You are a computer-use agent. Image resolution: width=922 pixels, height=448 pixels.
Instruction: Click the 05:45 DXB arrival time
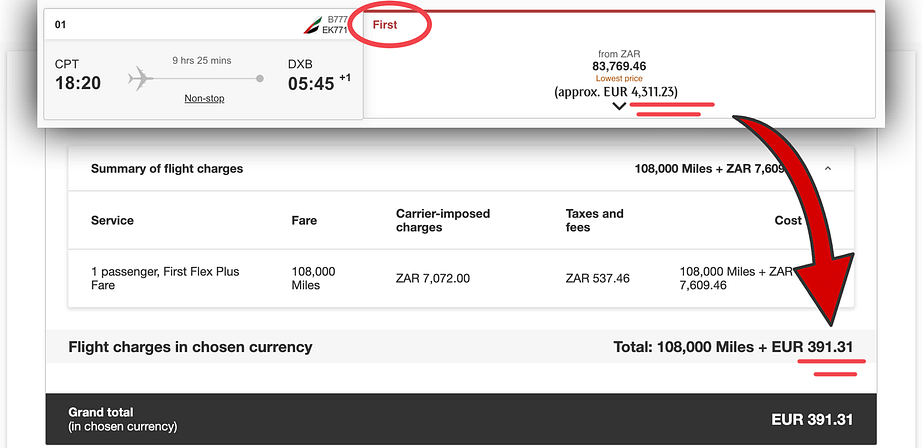pos(311,83)
